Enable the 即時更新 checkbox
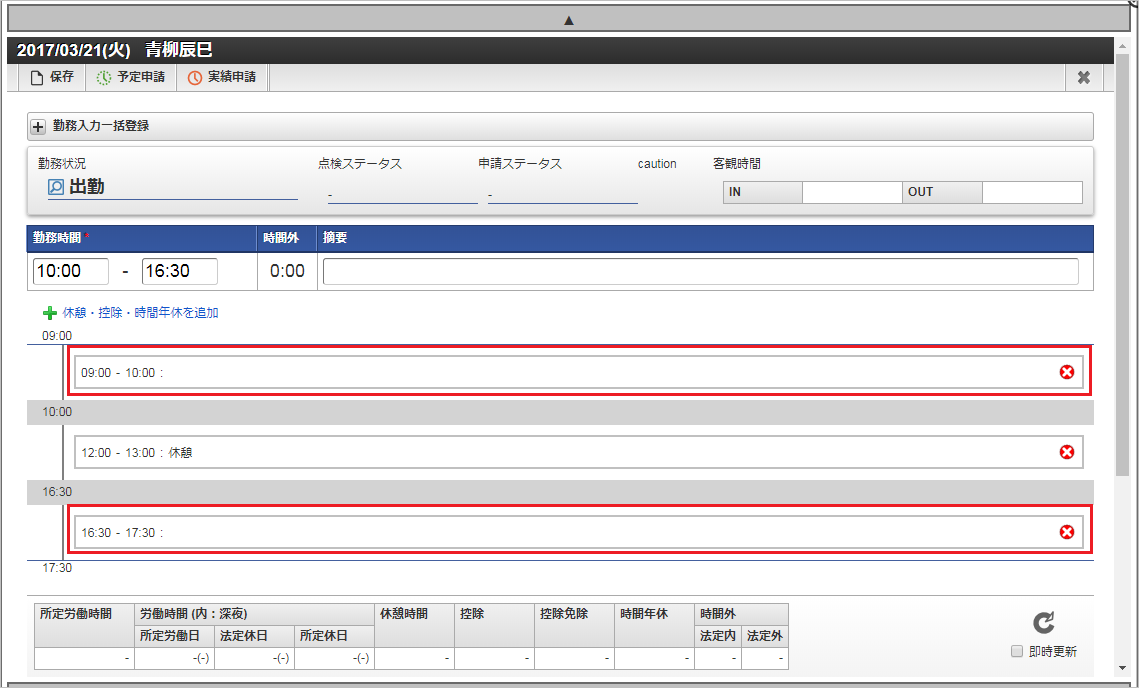Image resolution: width=1139 pixels, height=688 pixels. click(1017, 651)
